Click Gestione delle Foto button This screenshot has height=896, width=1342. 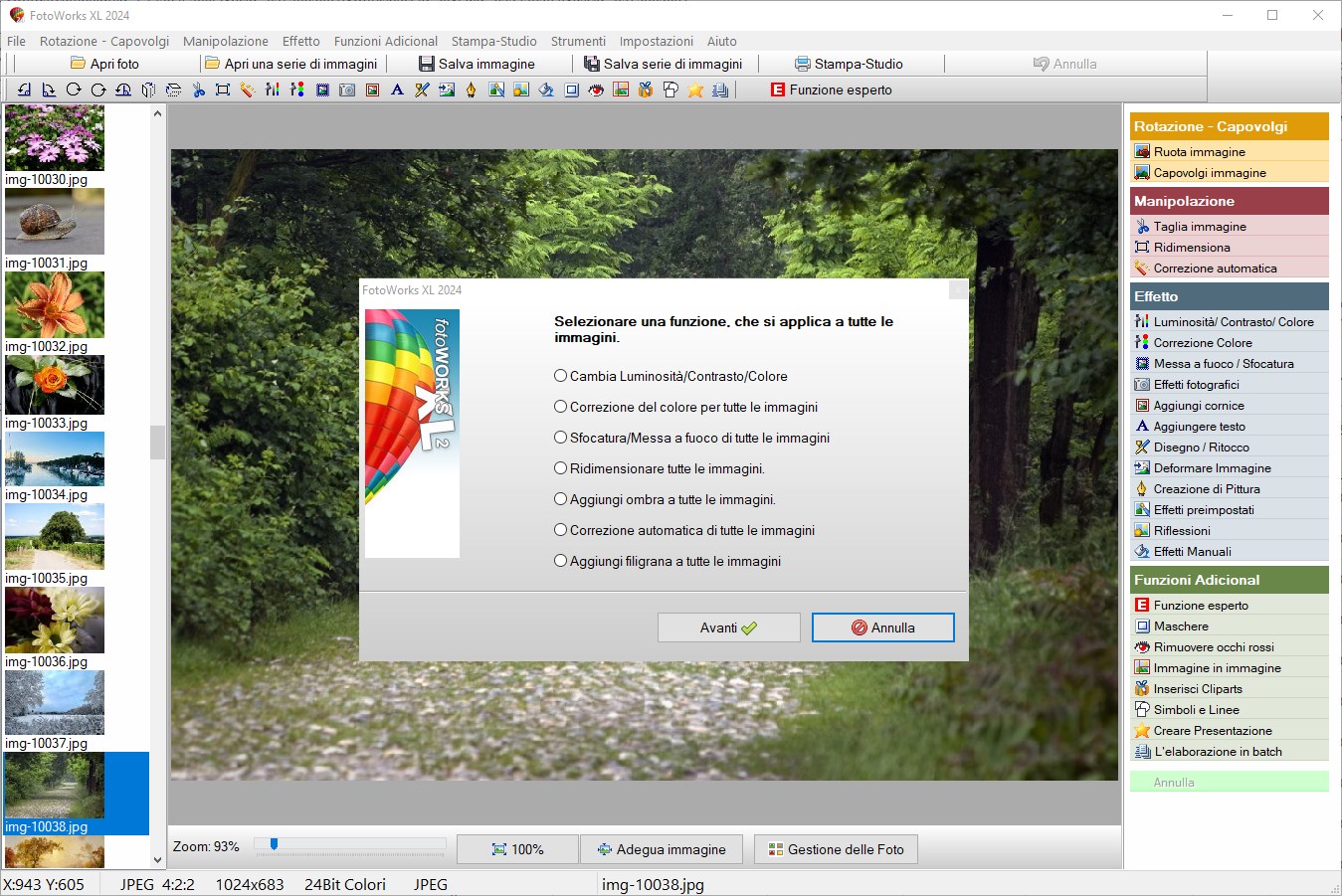tap(836, 849)
